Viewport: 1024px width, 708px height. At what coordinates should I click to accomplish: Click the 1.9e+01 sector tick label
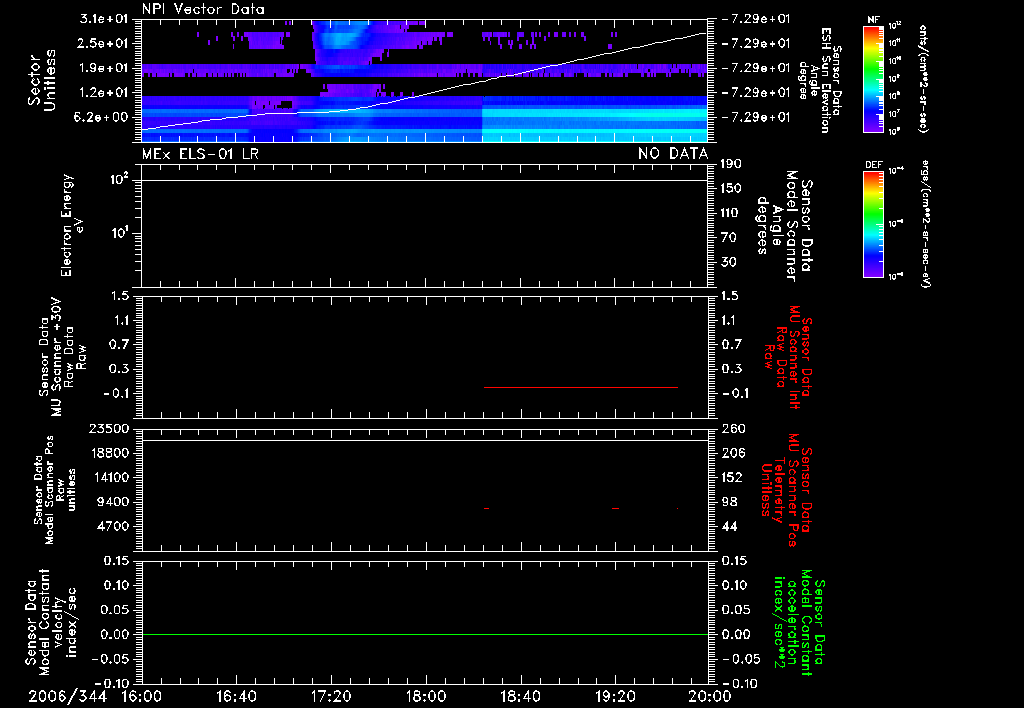tap(104, 68)
